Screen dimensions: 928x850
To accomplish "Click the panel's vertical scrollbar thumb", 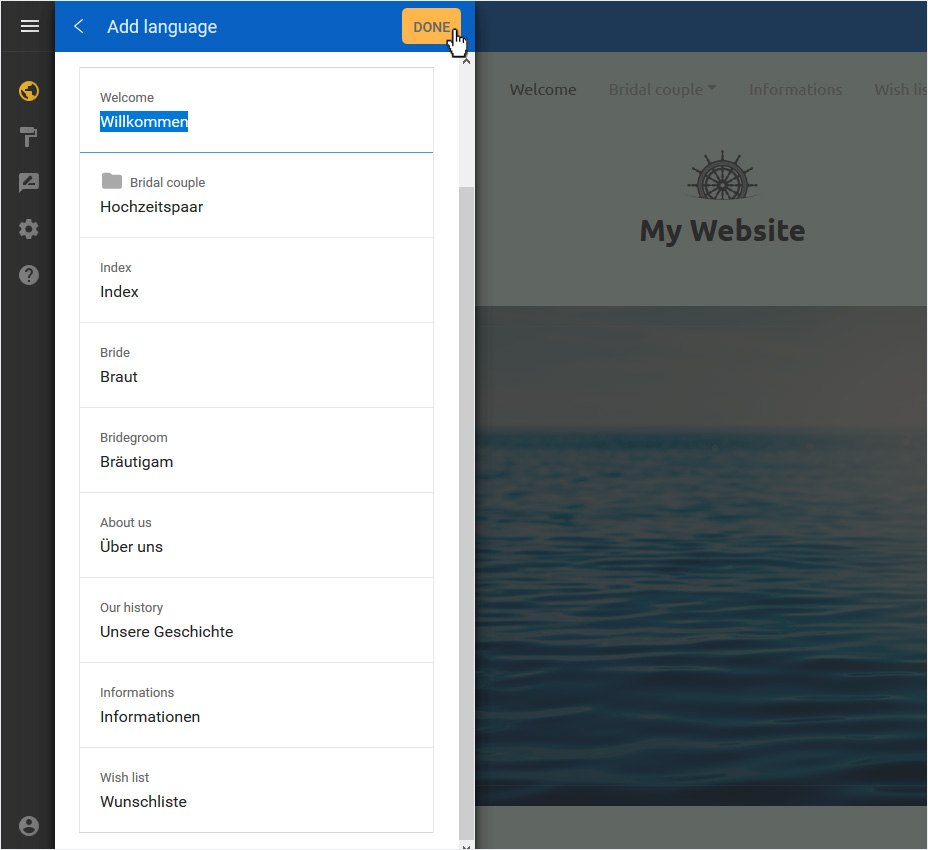I will click(x=466, y=512).
